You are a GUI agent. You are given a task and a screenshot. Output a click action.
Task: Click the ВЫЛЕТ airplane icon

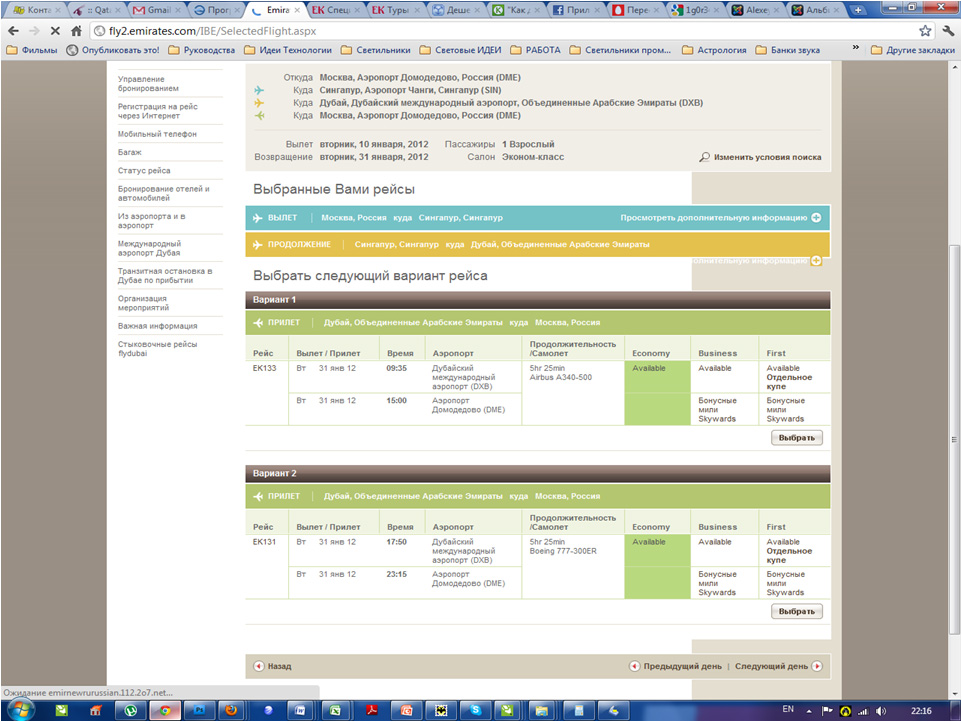coord(257,218)
